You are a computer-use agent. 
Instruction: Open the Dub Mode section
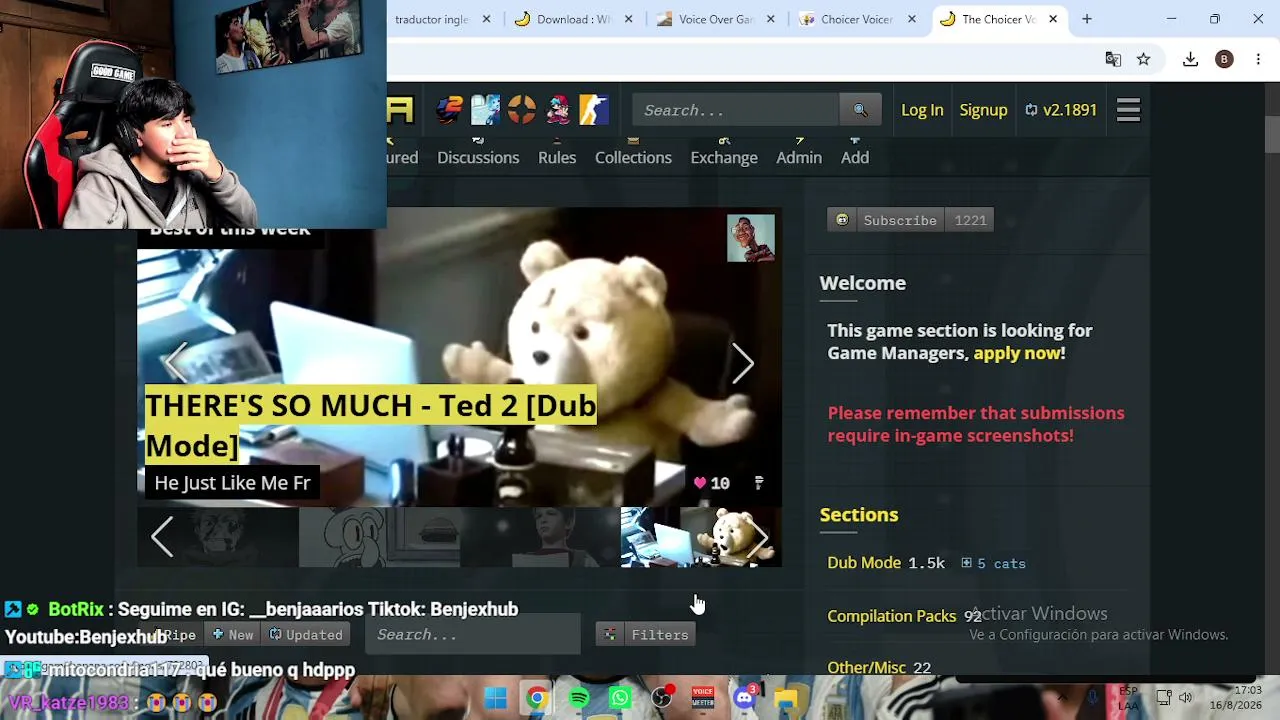(864, 563)
